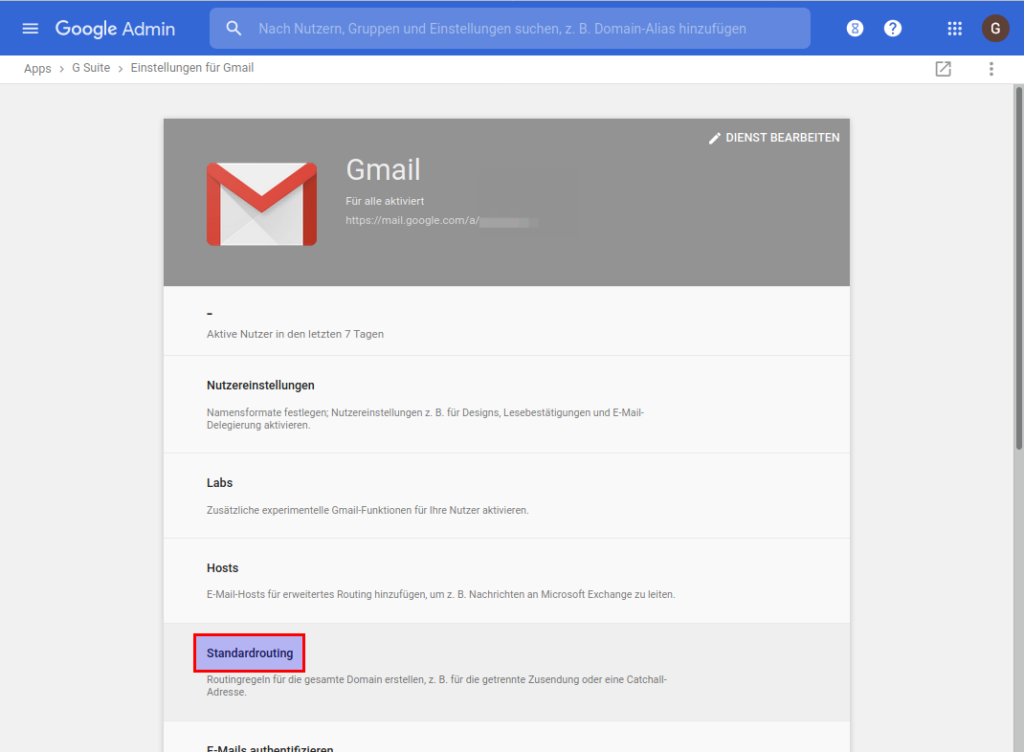Go to G Suite in breadcrumb
Image resolution: width=1024 pixels, height=752 pixels.
(x=91, y=68)
